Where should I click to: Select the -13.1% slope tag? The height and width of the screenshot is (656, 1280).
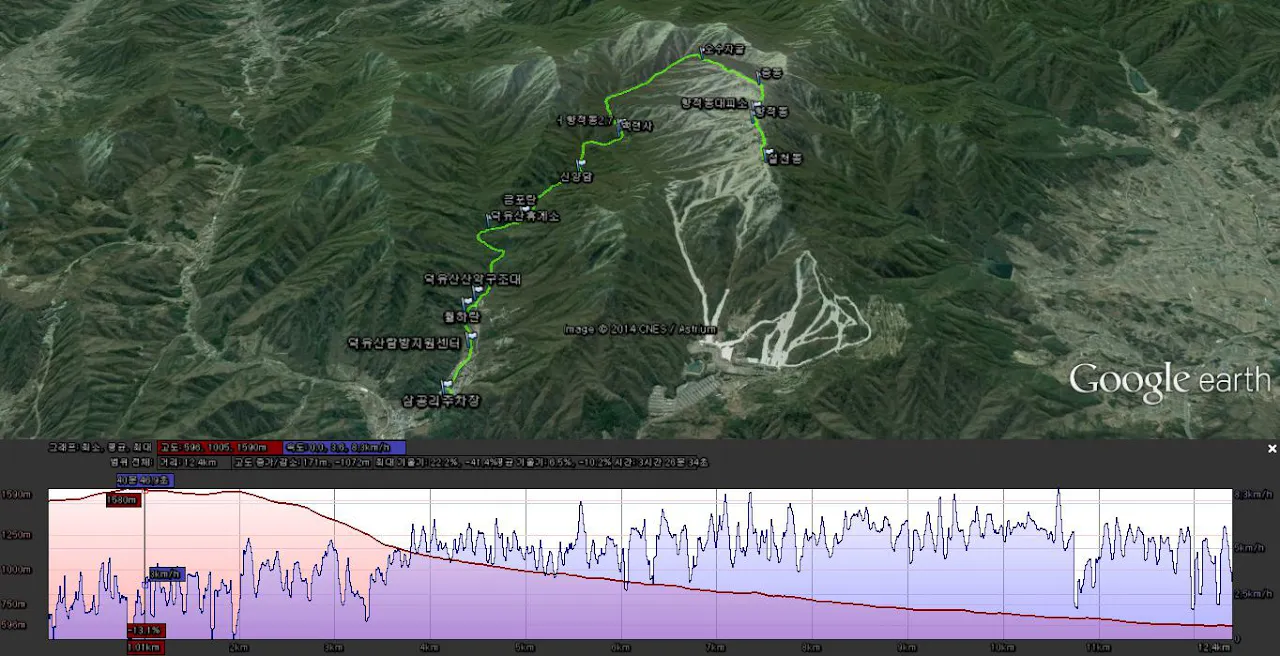[145, 631]
